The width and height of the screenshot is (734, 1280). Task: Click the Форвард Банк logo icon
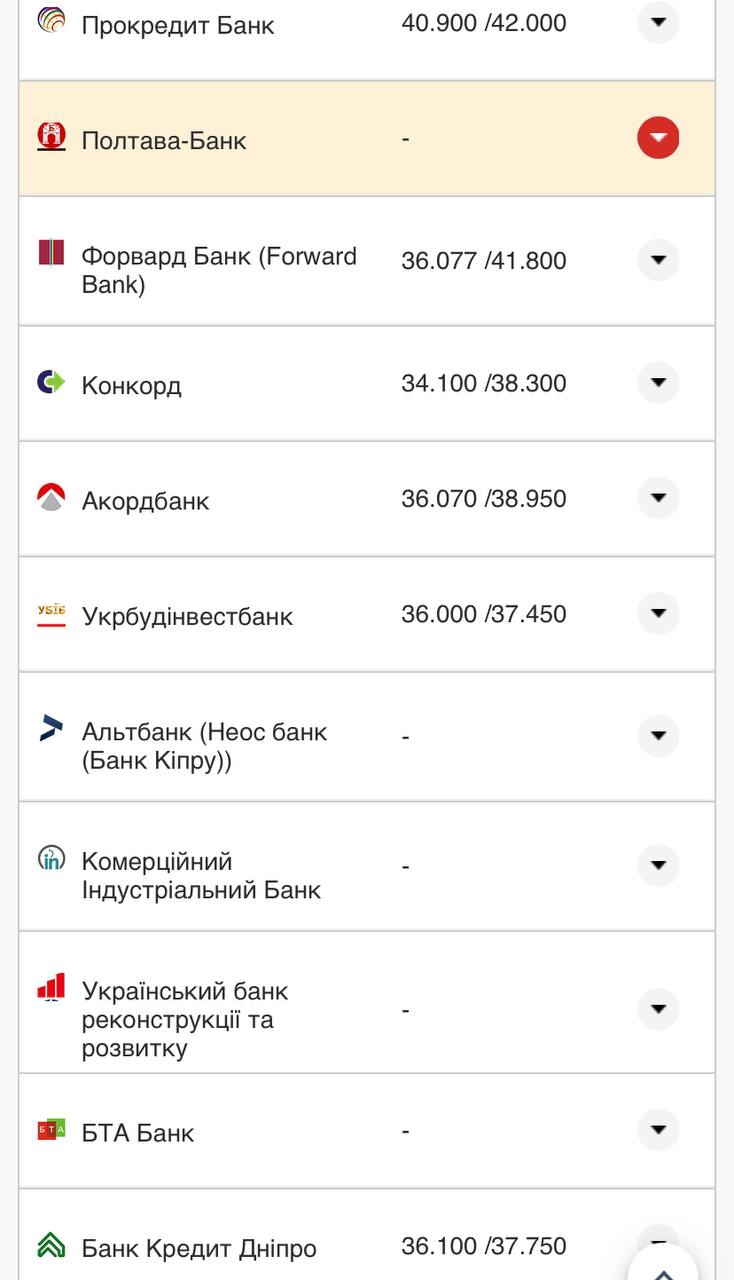(51, 252)
